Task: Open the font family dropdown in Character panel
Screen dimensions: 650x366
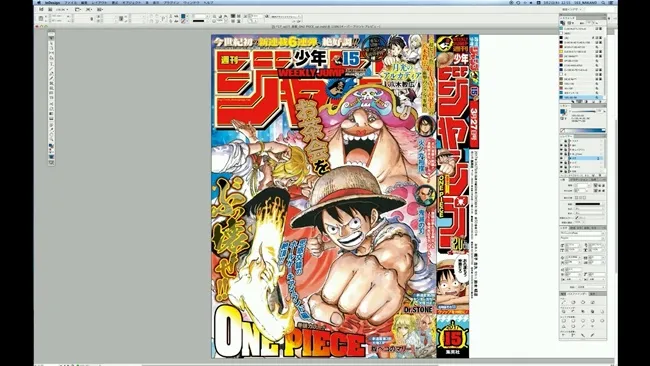Action: click(x=582, y=233)
